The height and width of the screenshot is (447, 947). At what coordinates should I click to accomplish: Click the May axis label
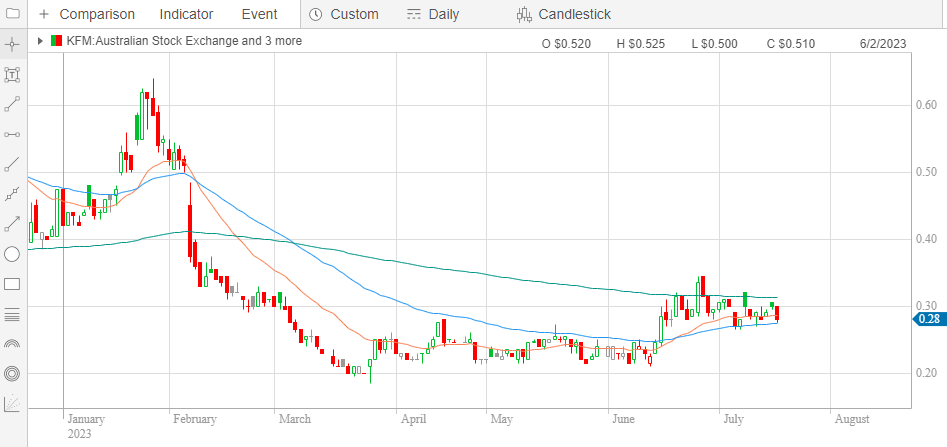pos(501,419)
